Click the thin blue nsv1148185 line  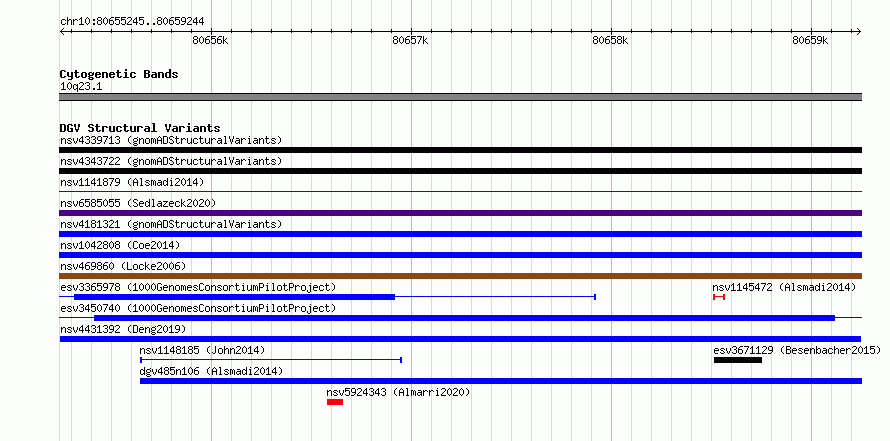[271, 360]
